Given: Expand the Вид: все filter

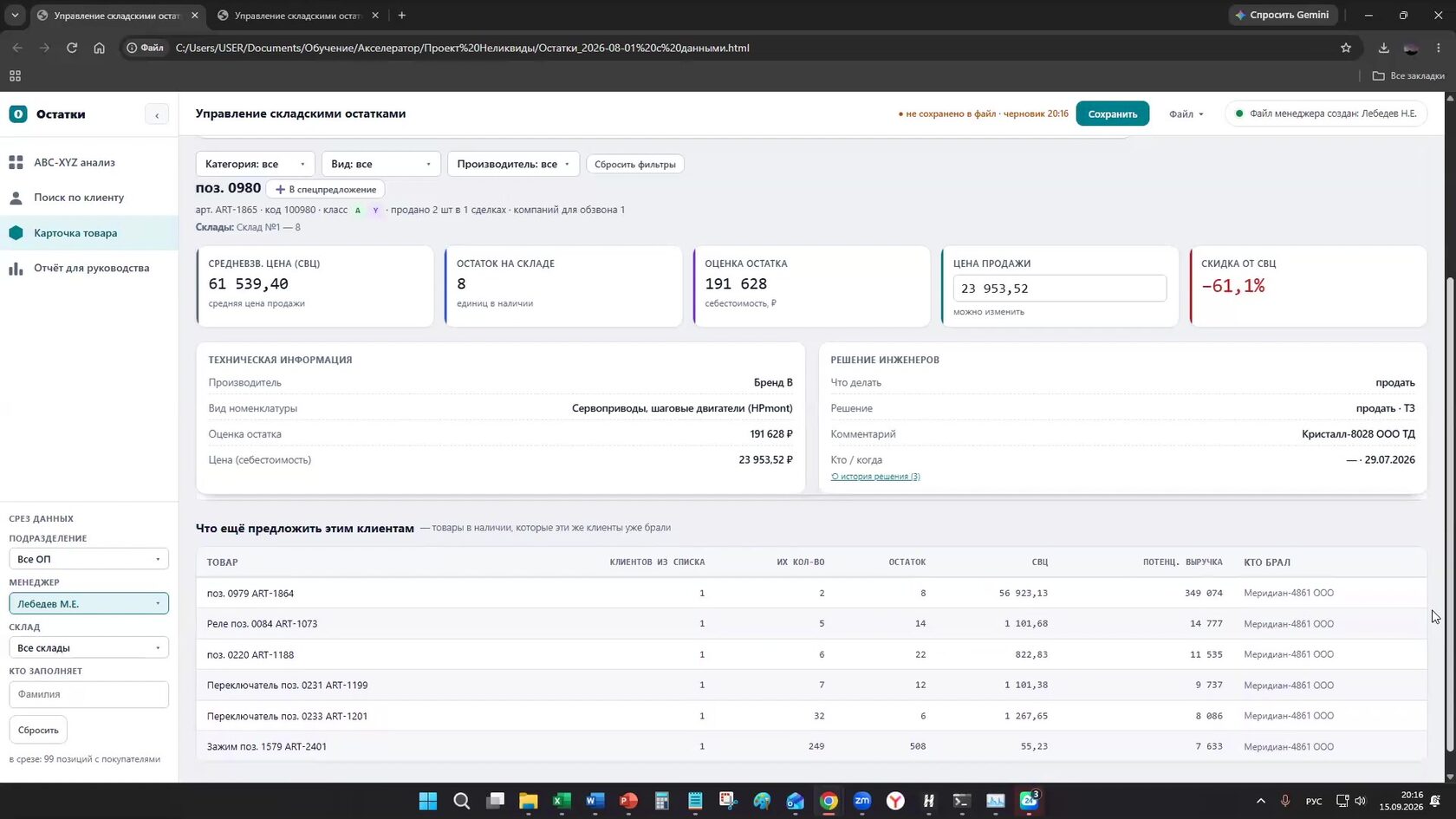Looking at the screenshot, I should tap(380, 164).
